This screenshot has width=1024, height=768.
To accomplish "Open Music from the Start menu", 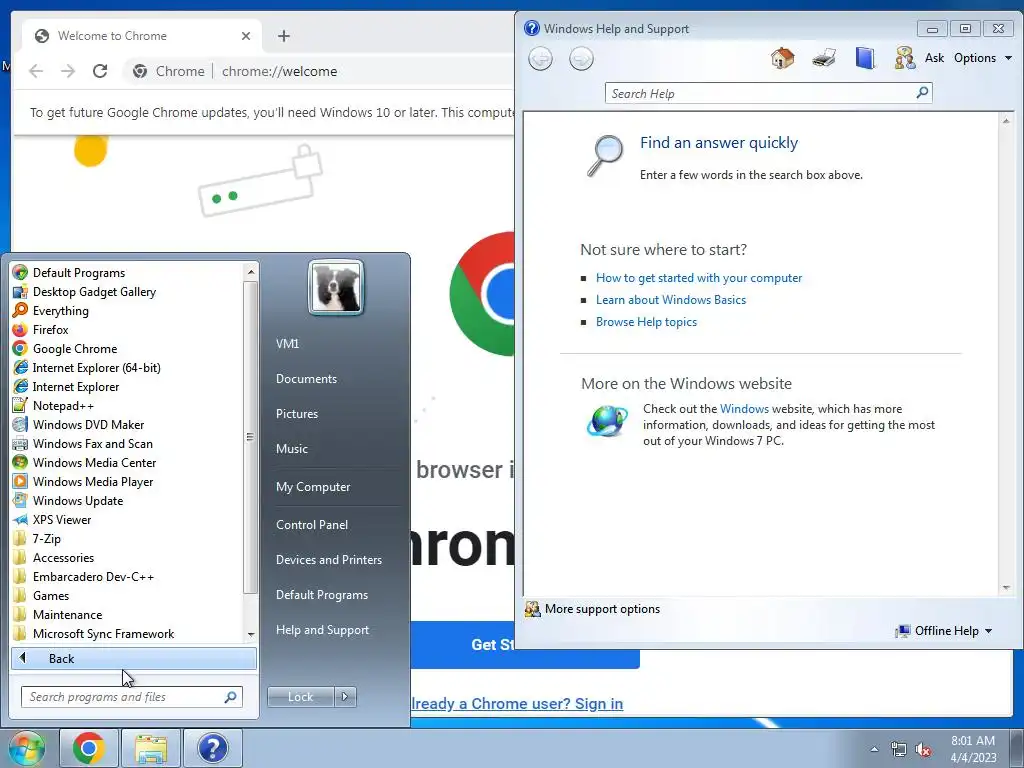I will [x=291, y=449].
